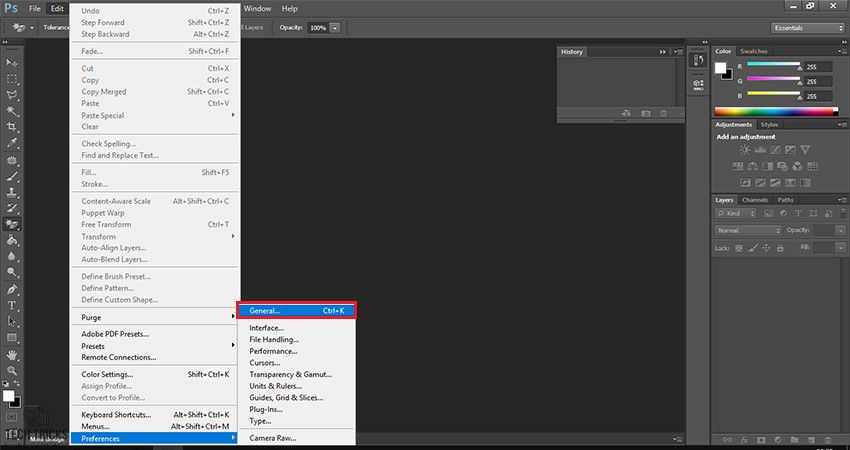The image size is (850, 450).
Task: Add a Curves adjustment
Action: pyautogui.click(x=775, y=150)
